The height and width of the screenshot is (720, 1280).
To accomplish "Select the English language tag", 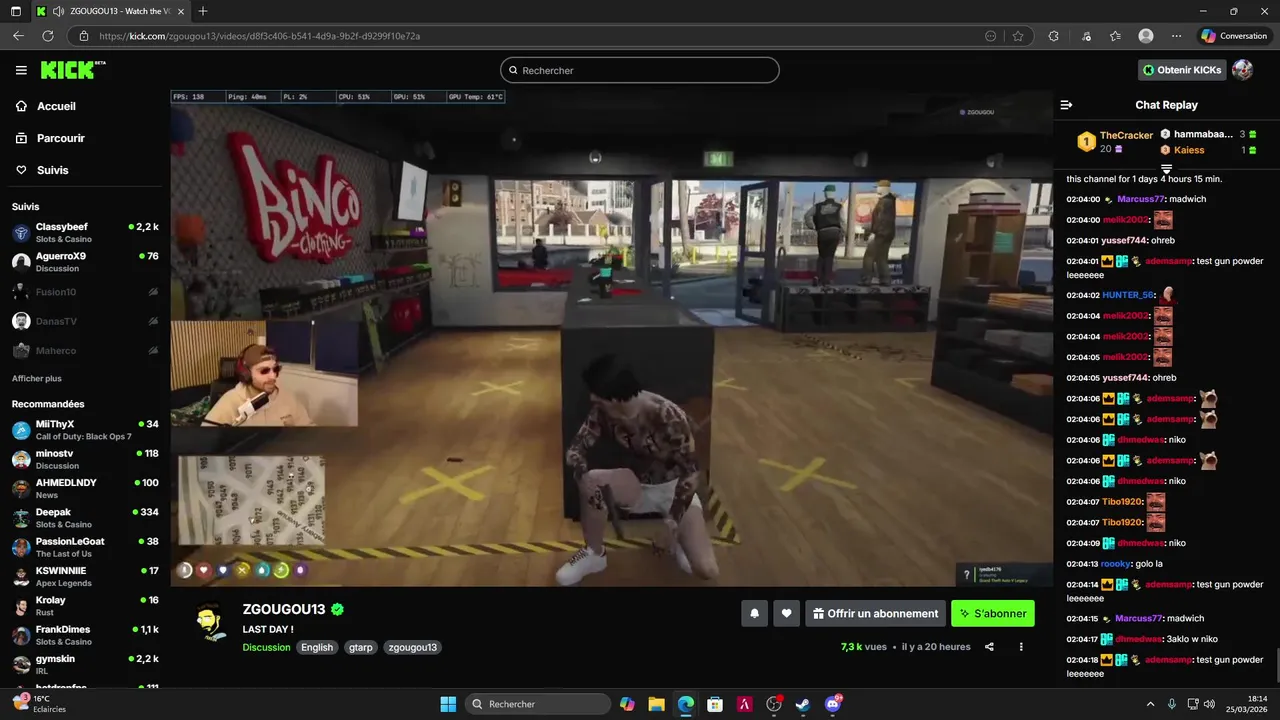I will point(317,647).
